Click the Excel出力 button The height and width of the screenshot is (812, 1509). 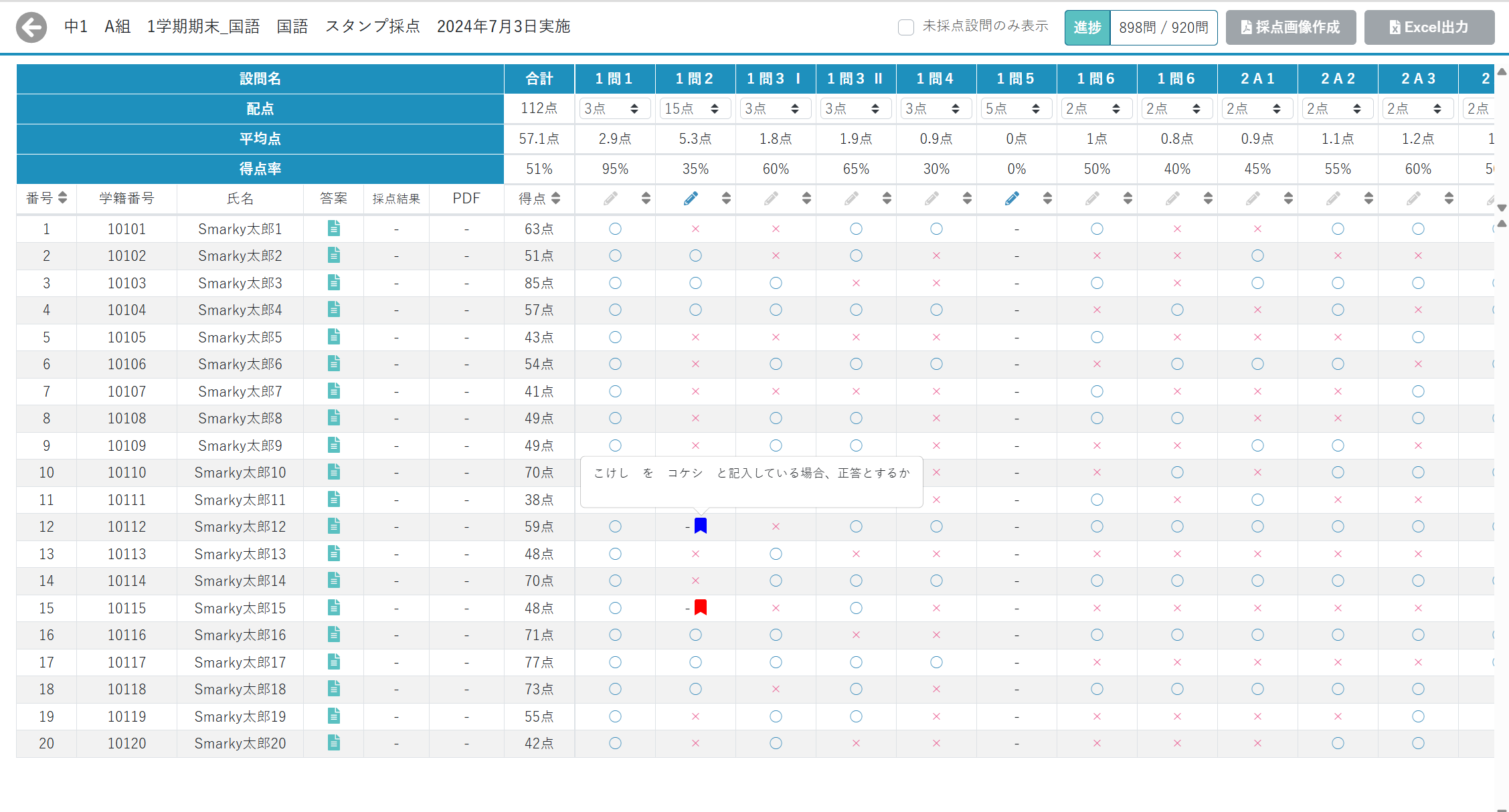pos(1429,27)
